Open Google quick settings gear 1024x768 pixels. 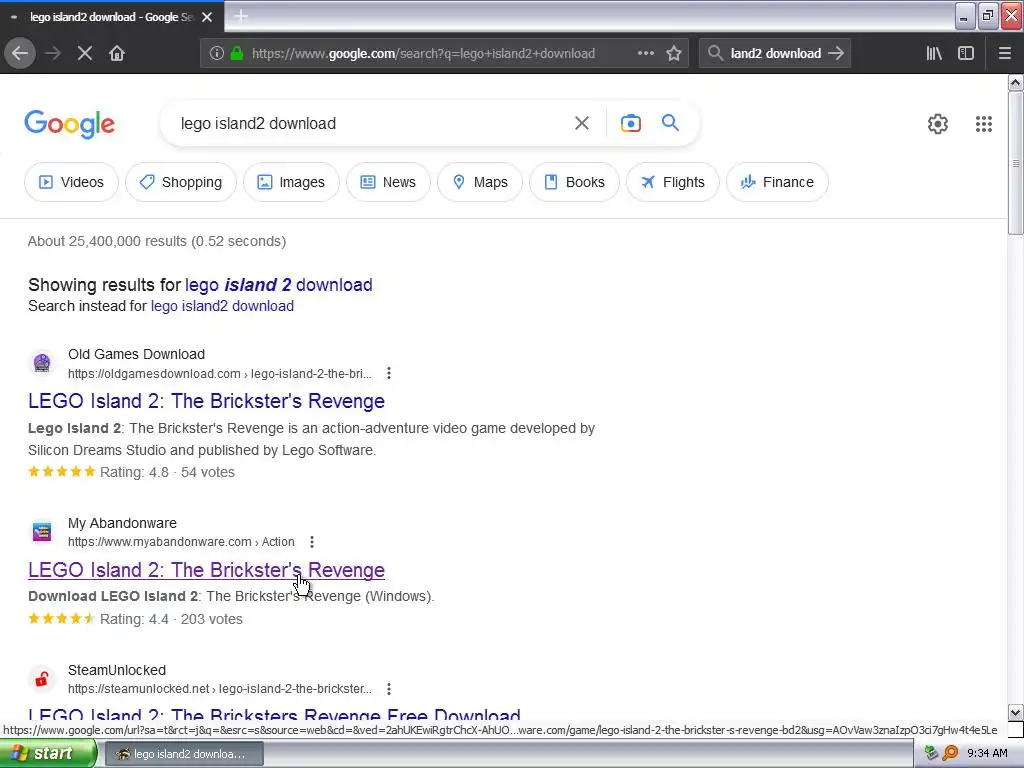pos(938,124)
